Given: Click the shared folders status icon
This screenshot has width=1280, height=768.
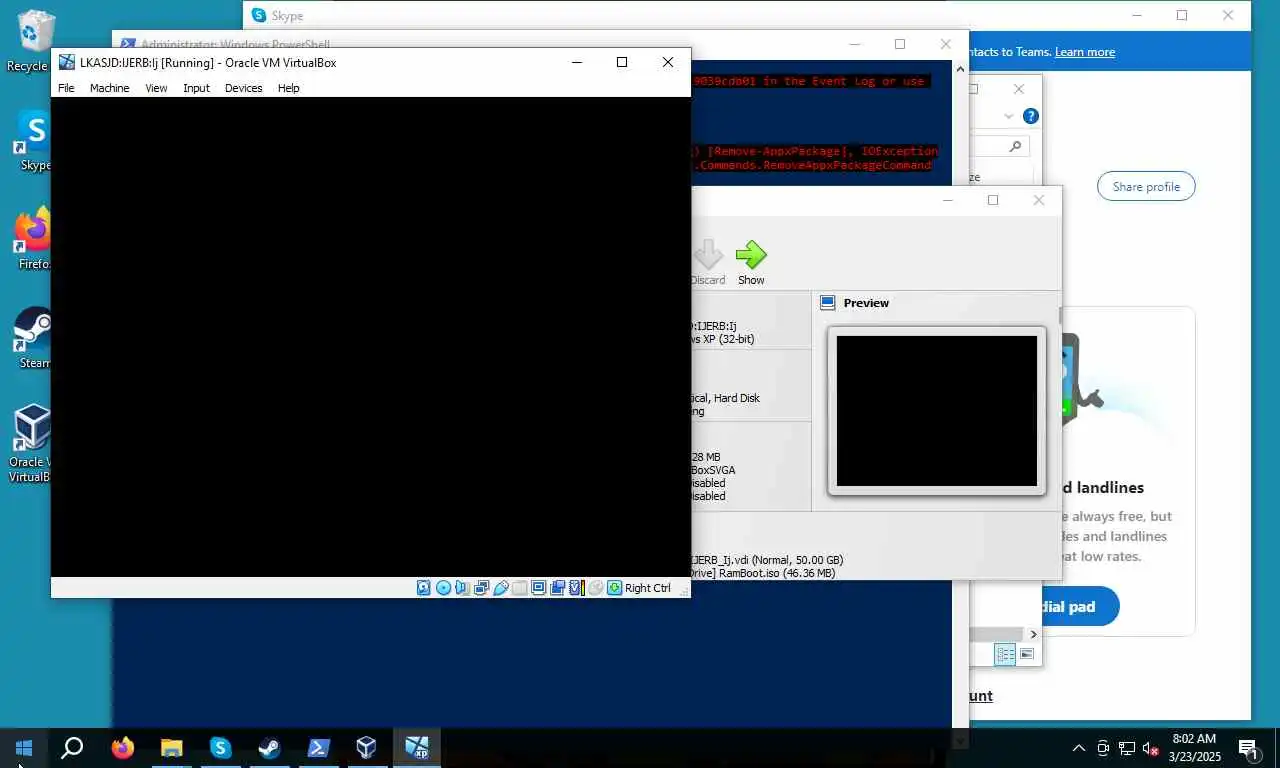Looking at the screenshot, I should point(520,588).
